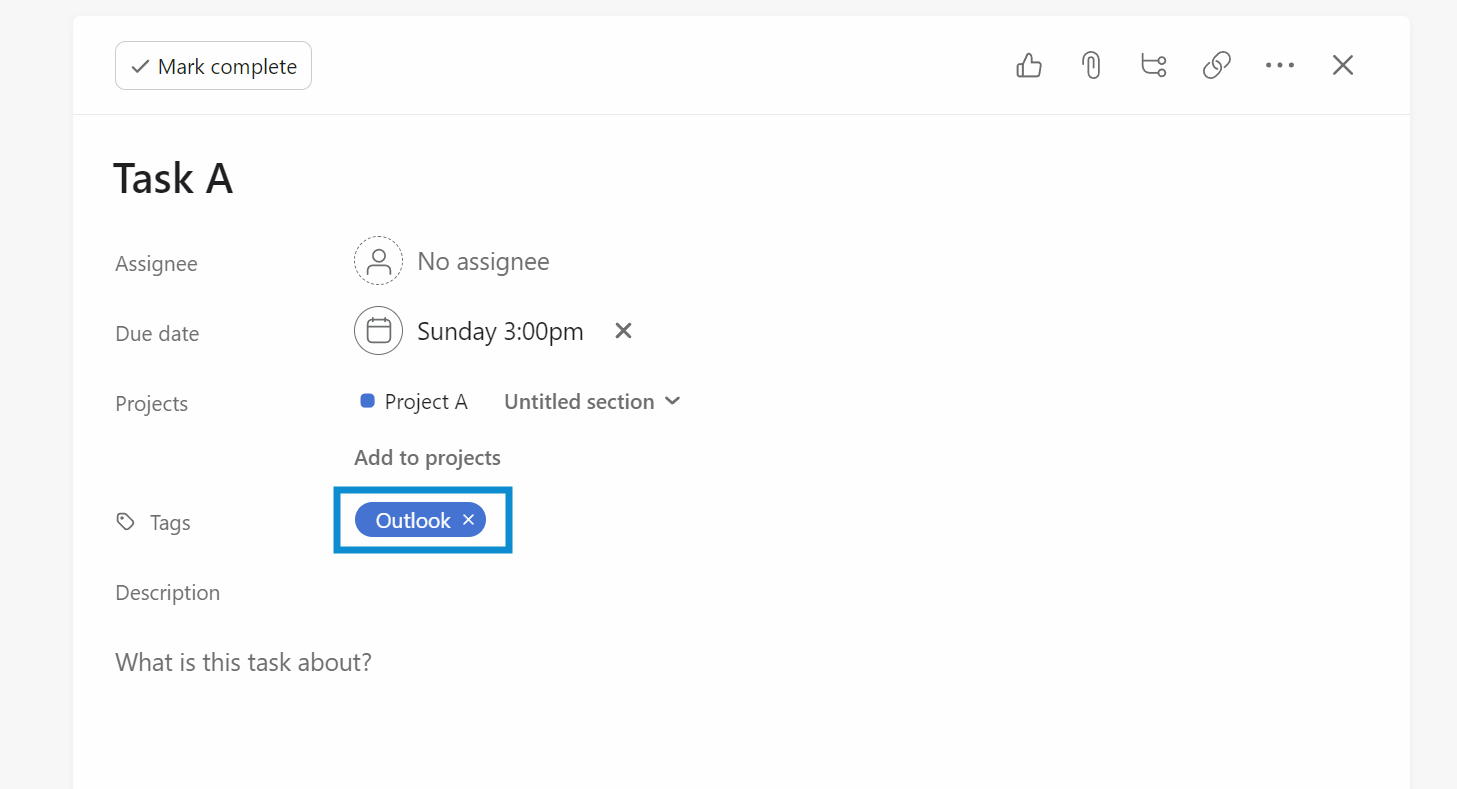Click the Task A title field
The height and width of the screenshot is (789, 1457).
pos(173,179)
